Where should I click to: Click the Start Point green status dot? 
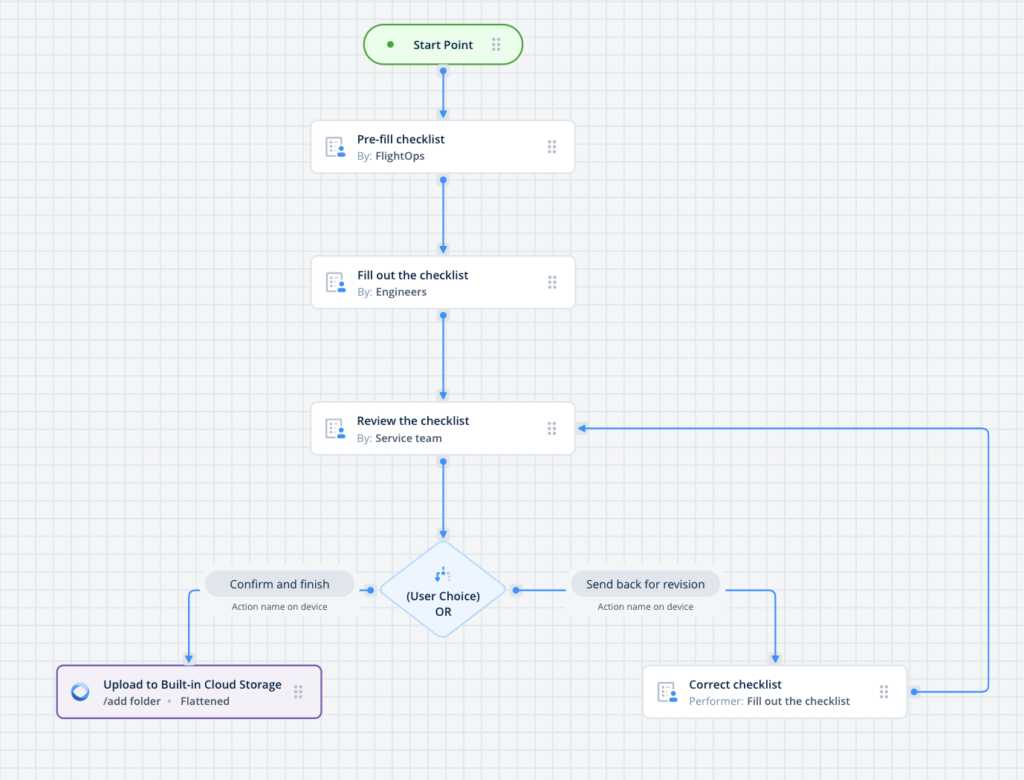pyautogui.click(x=391, y=45)
